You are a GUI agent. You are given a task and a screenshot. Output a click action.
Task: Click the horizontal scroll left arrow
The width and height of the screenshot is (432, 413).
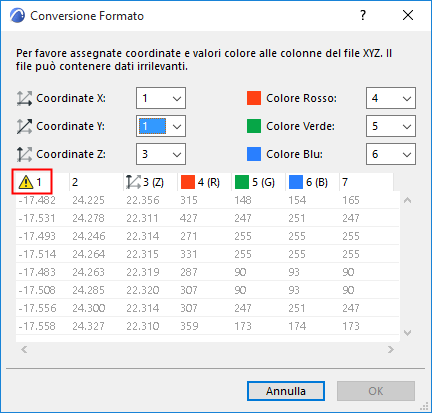[x=24, y=349]
